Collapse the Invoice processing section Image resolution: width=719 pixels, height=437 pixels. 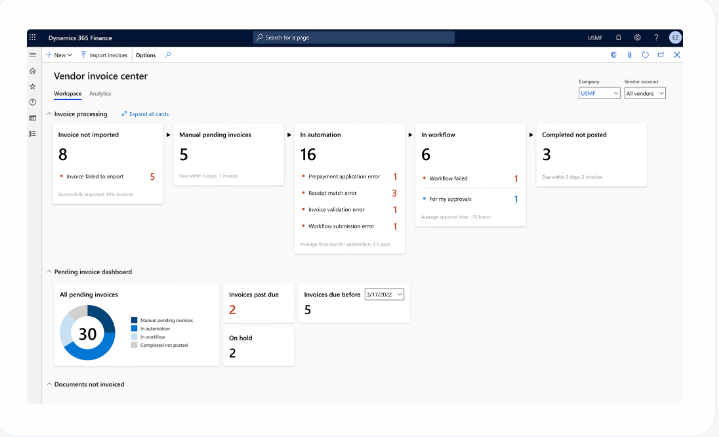click(x=49, y=114)
